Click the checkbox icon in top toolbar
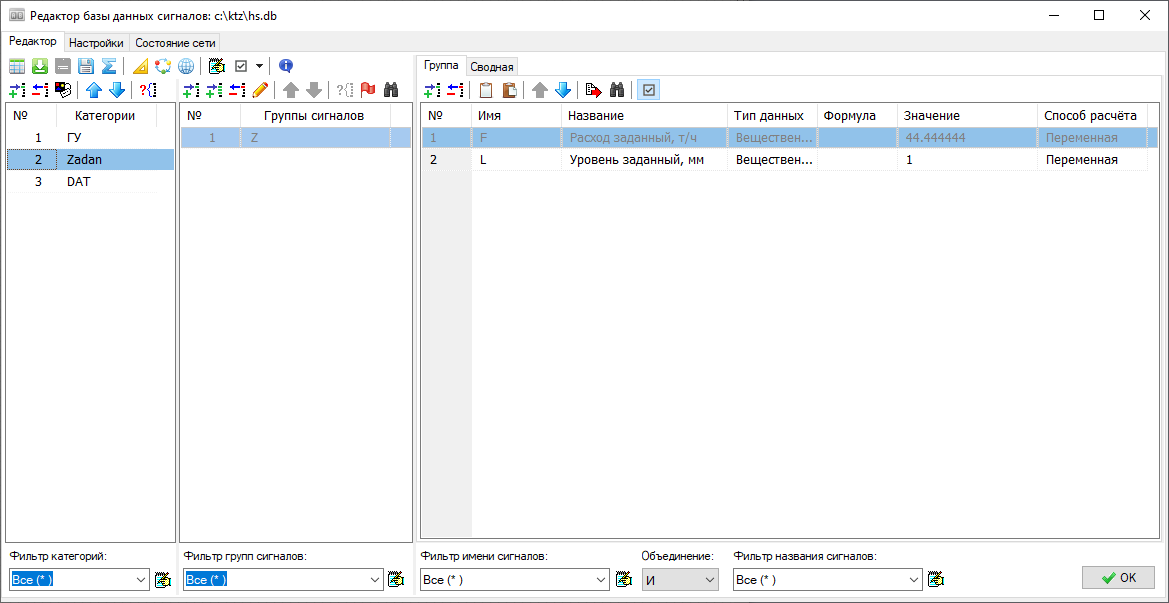This screenshot has width=1169, height=603. click(x=241, y=66)
